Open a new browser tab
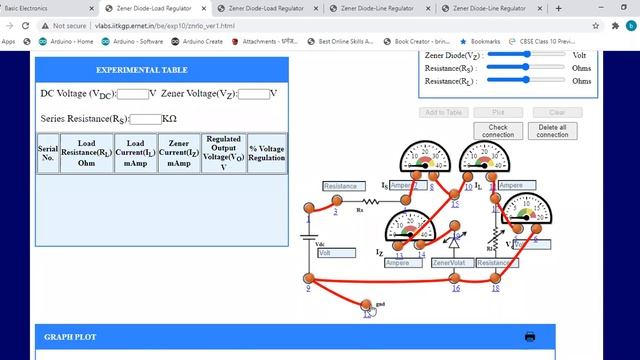The image size is (640, 360). point(558,8)
